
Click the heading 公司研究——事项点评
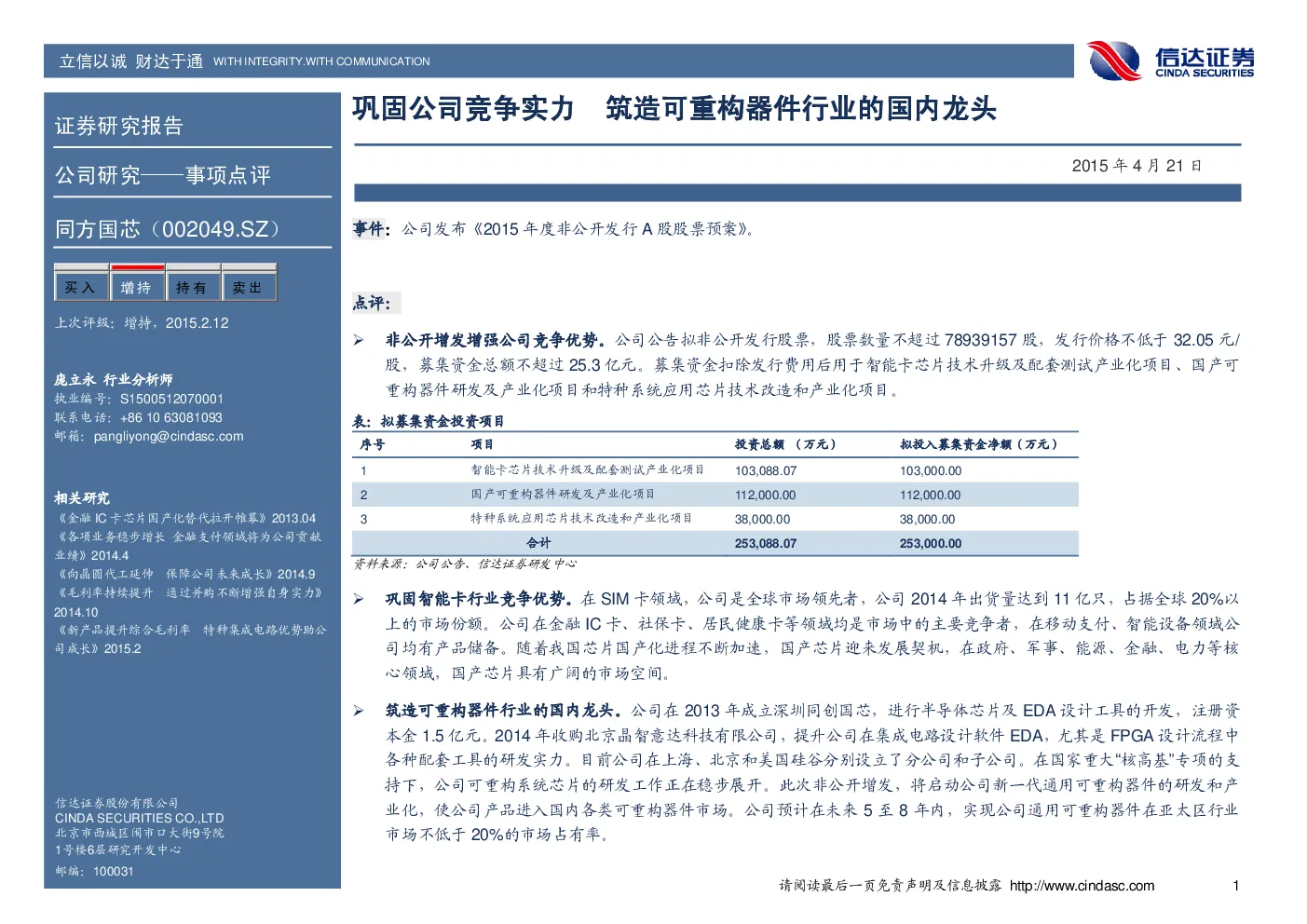163,175
